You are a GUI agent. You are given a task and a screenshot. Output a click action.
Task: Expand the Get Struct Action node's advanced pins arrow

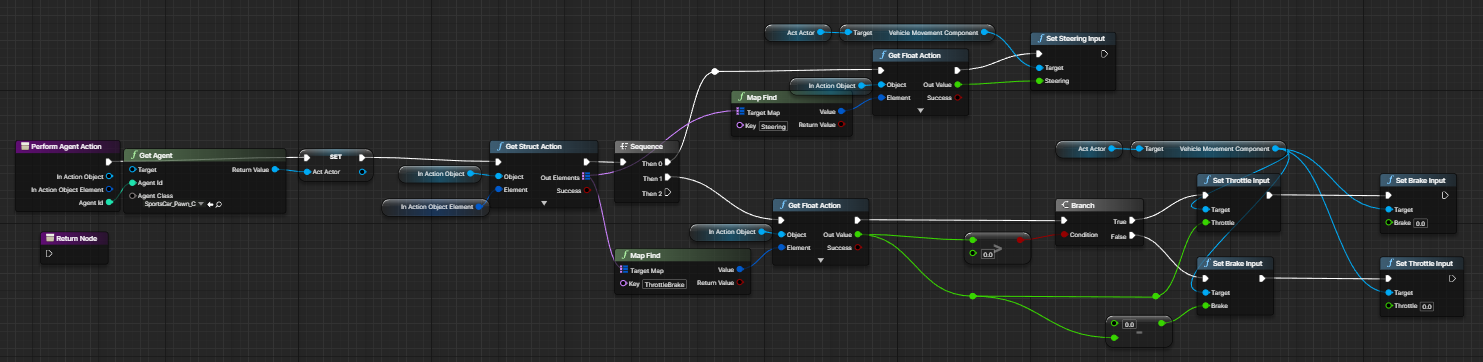click(x=545, y=203)
